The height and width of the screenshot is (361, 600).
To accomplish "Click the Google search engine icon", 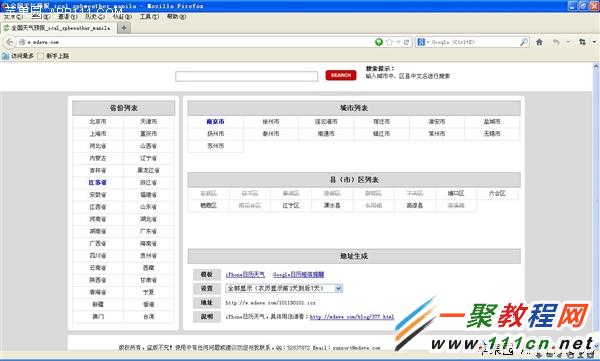I will pyautogui.click(x=421, y=42).
